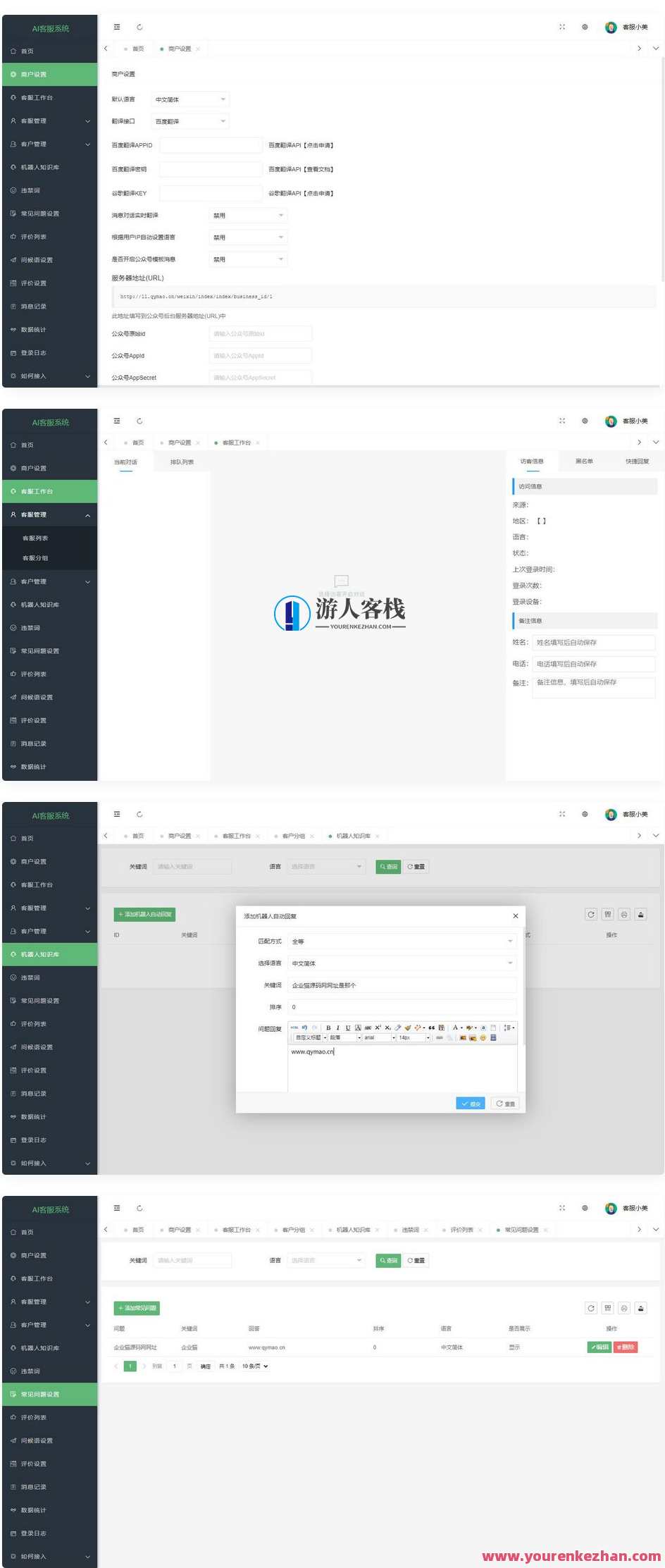Click the red 删除 button in table row
Image resolution: width=665 pixels, height=1568 pixels.
pos(626,1347)
